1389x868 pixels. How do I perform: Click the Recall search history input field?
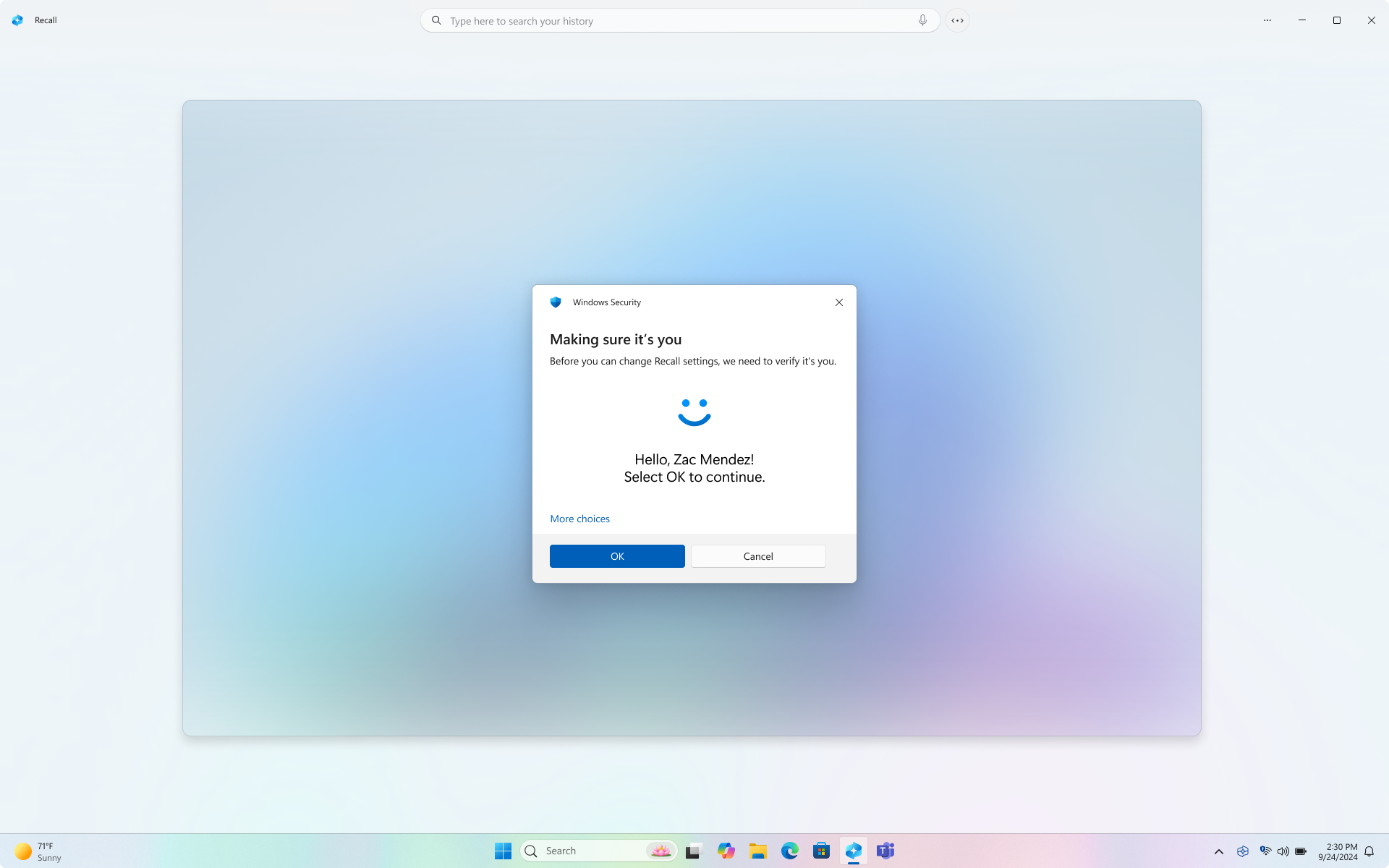(680, 20)
